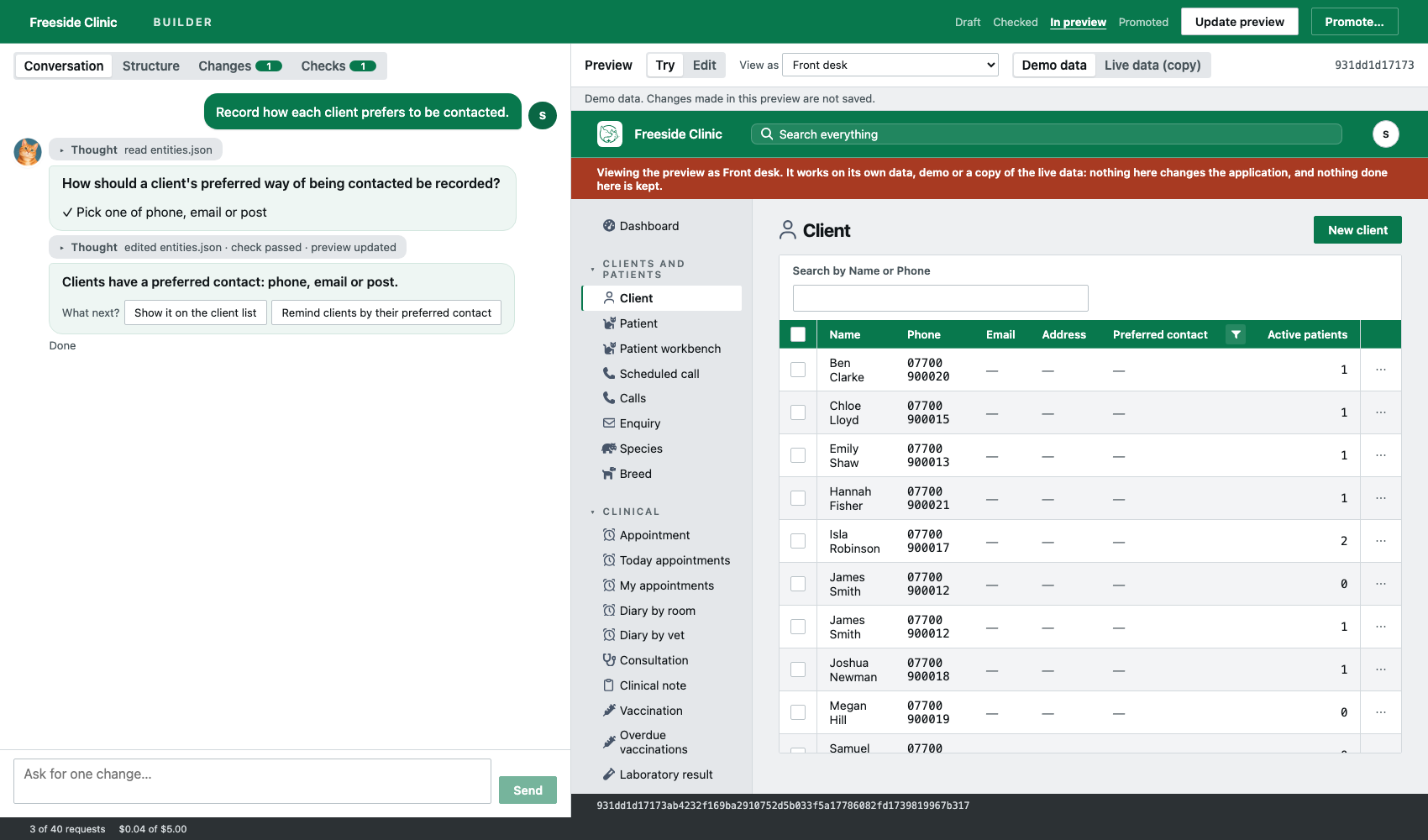Check the Emily Shaw row checkbox
The width and height of the screenshot is (1428, 840).
[x=798, y=455]
